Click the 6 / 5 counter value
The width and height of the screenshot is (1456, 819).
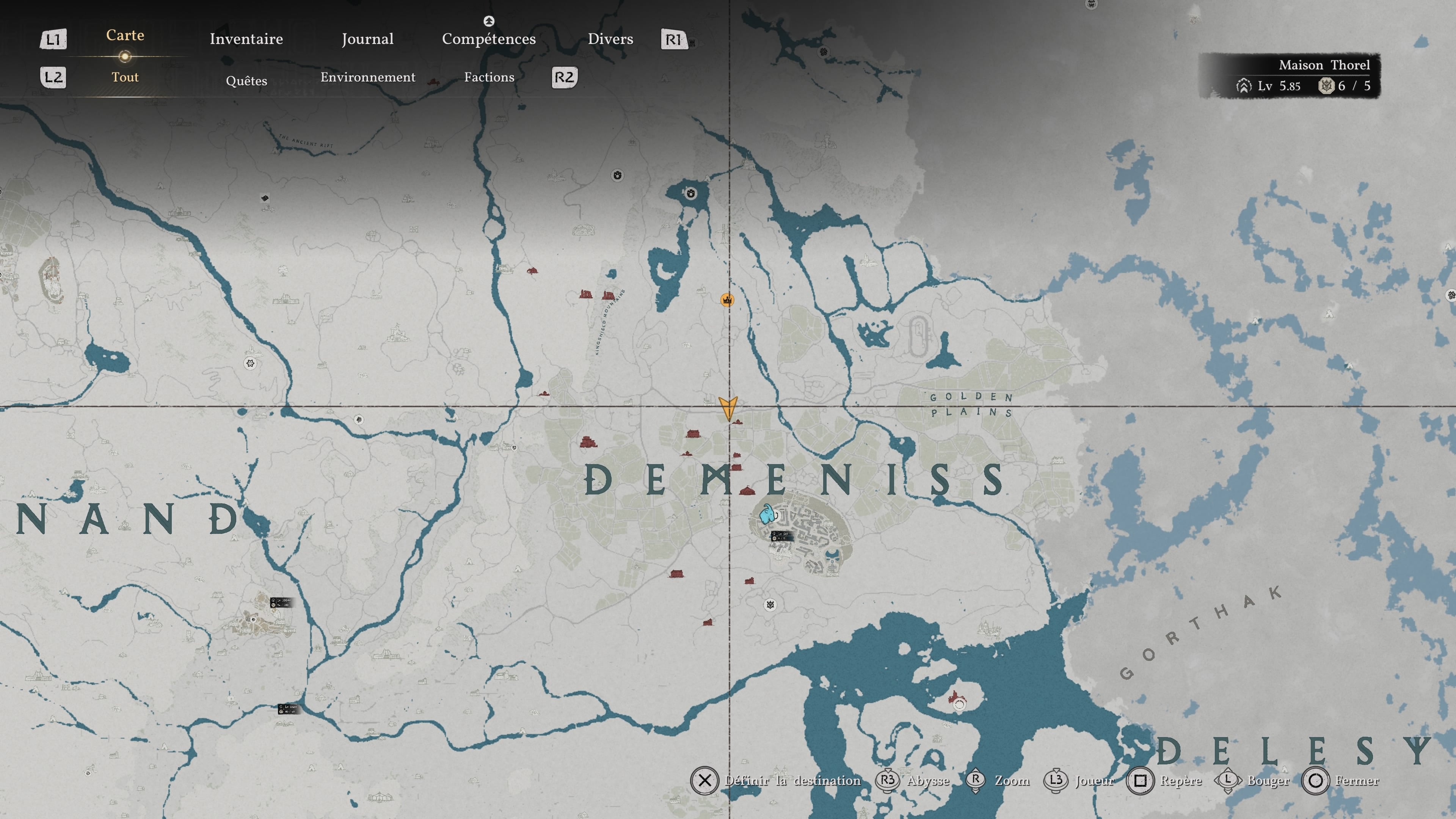click(x=1354, y=86)
